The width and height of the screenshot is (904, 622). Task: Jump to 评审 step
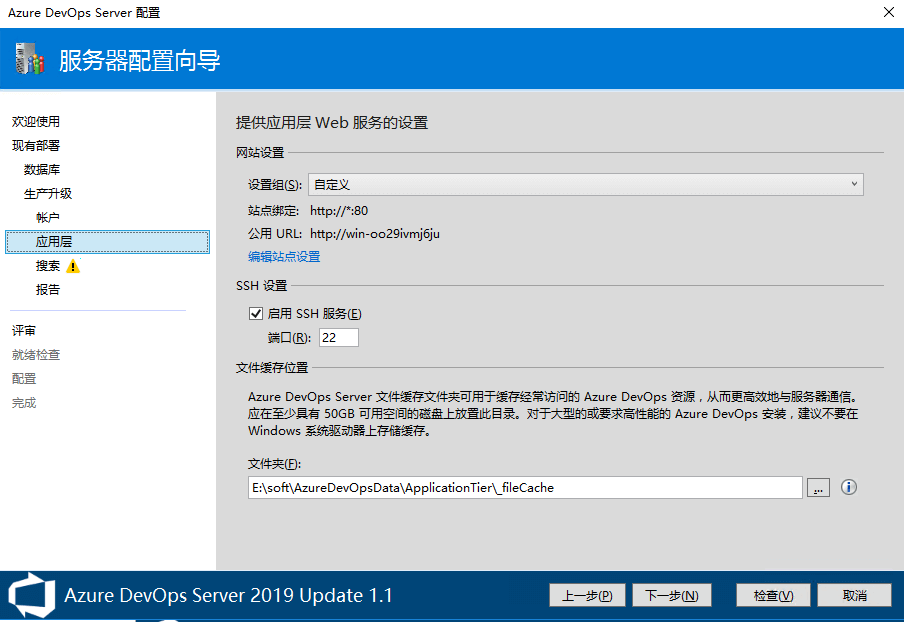pyautogui.click(x=24, y=331)
